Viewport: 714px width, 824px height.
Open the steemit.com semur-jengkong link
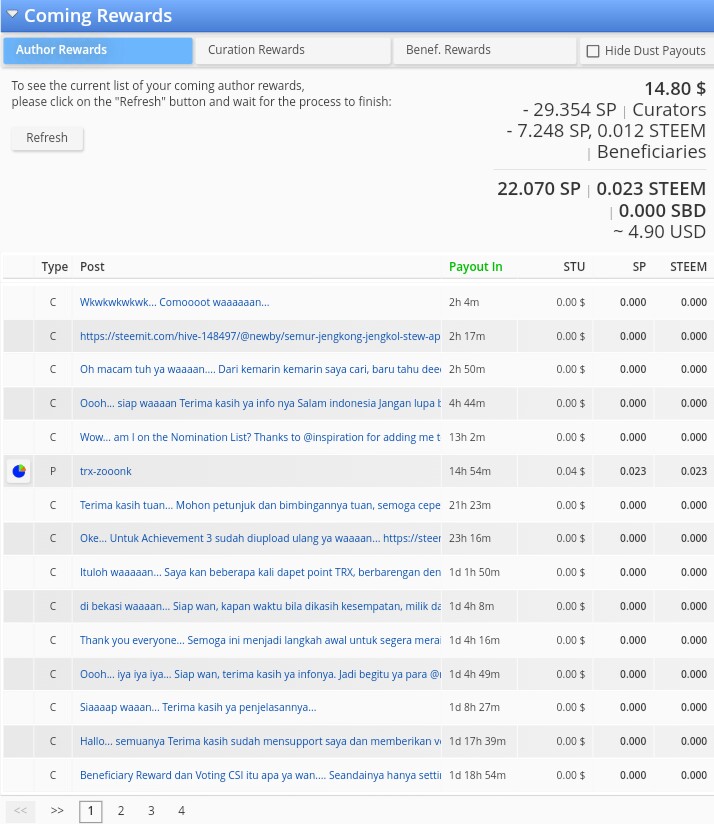pos(260,336)
